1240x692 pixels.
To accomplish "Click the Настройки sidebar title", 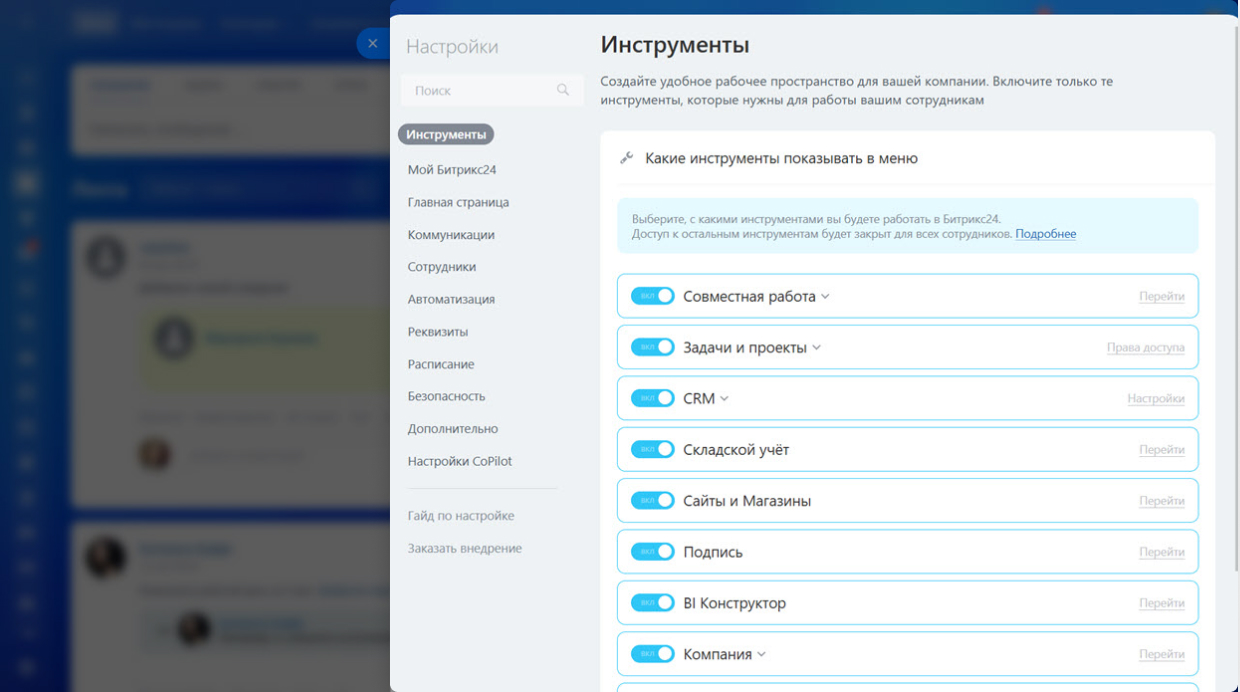I will click(452, 47).
